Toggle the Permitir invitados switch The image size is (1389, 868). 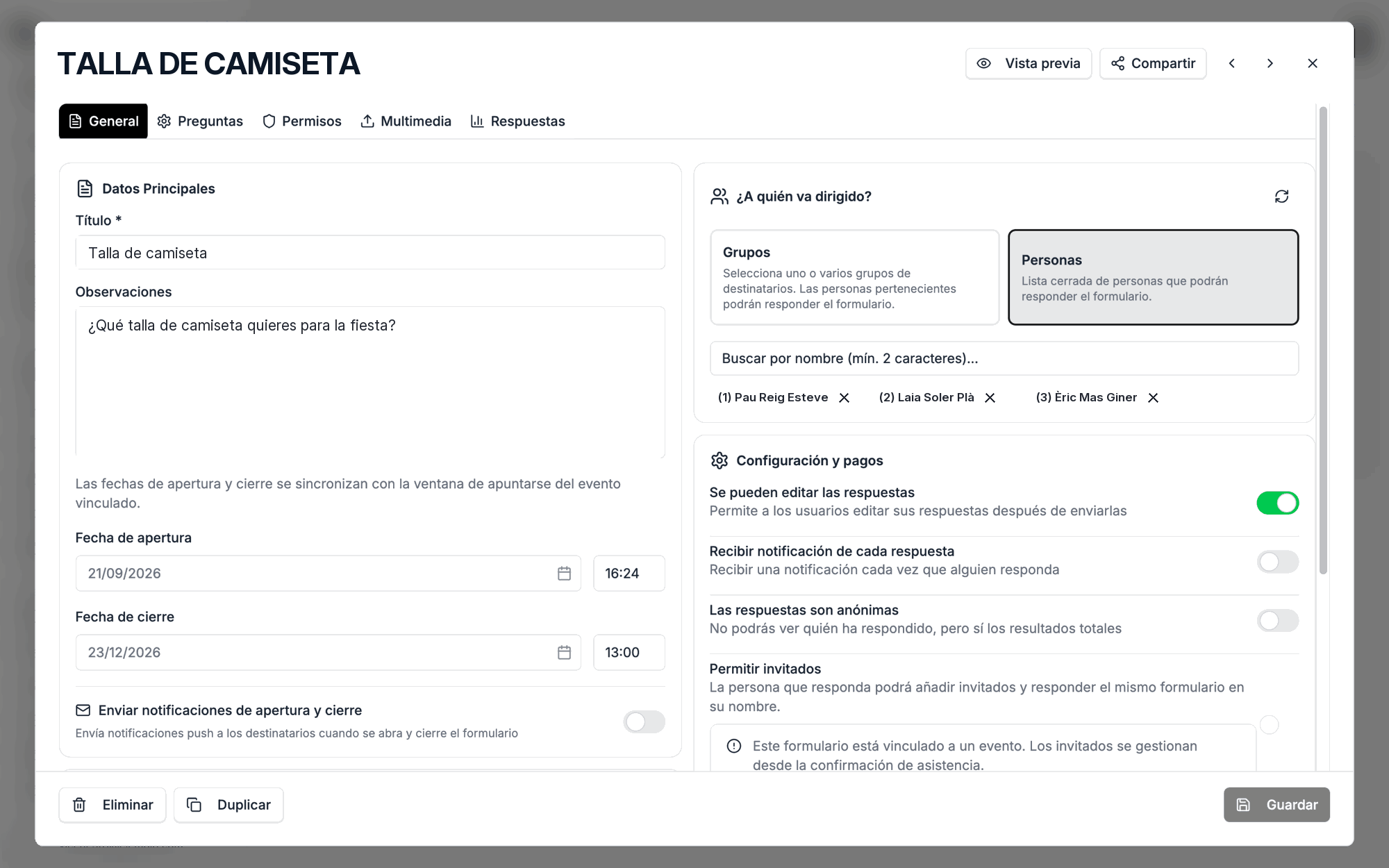pos(1270,725)
